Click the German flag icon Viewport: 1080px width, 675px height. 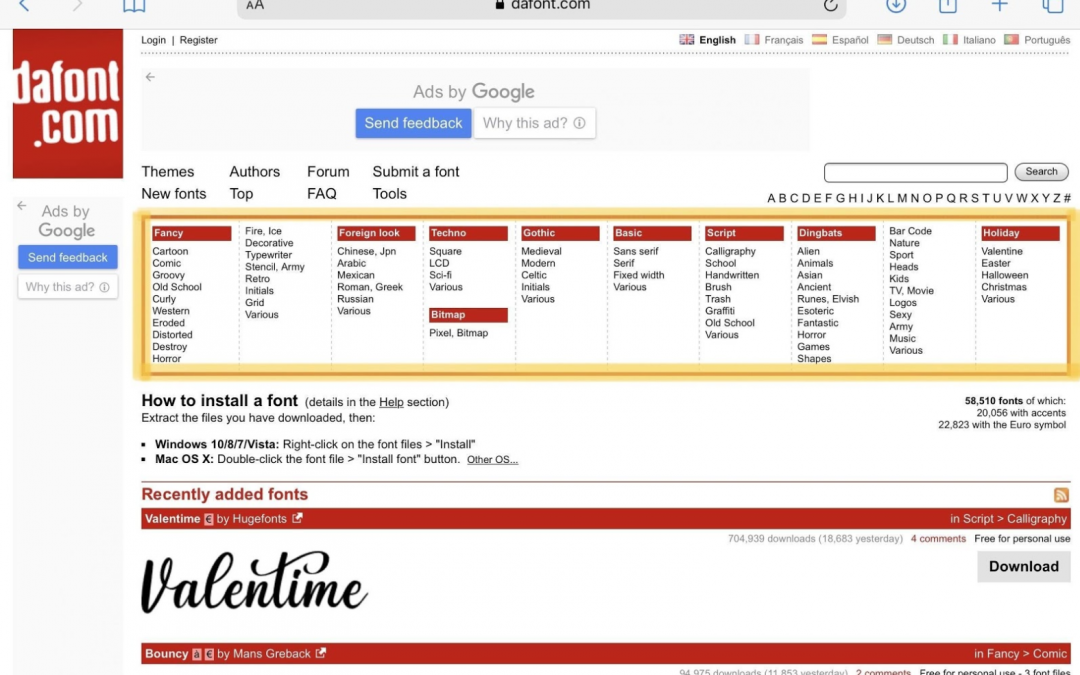[x=884, y=39]
